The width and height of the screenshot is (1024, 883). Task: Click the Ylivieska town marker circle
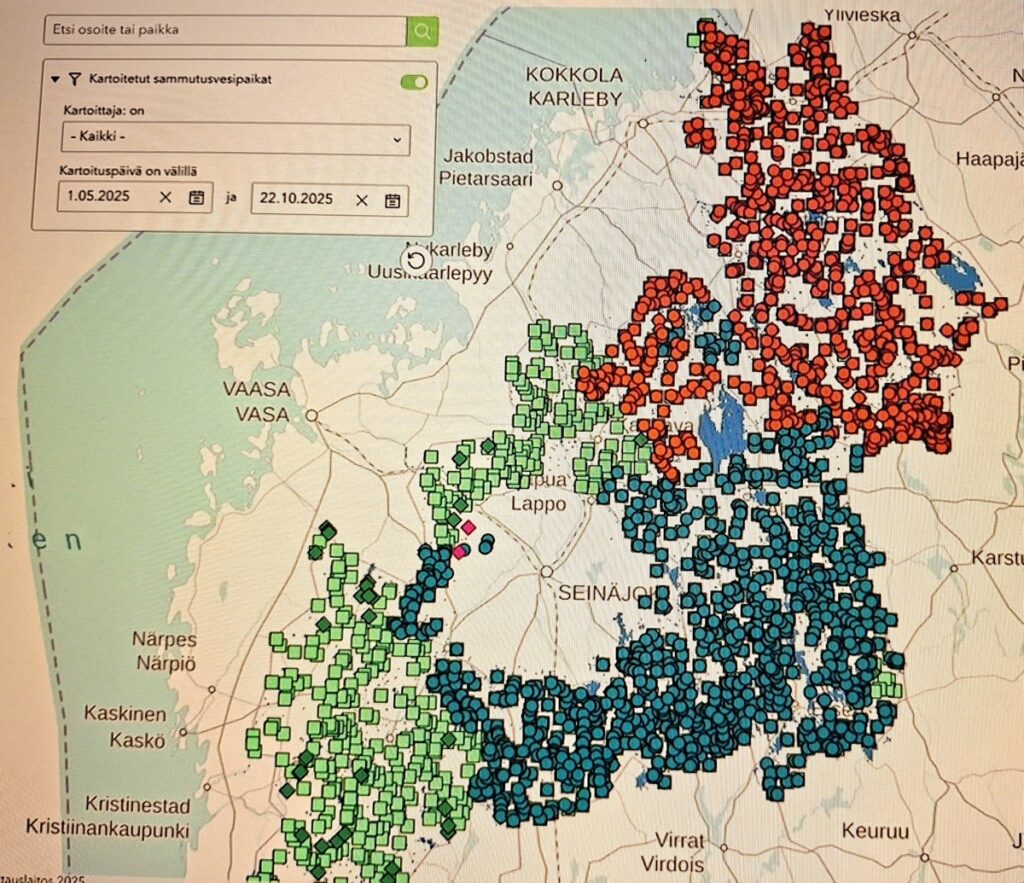coord(912,35)
